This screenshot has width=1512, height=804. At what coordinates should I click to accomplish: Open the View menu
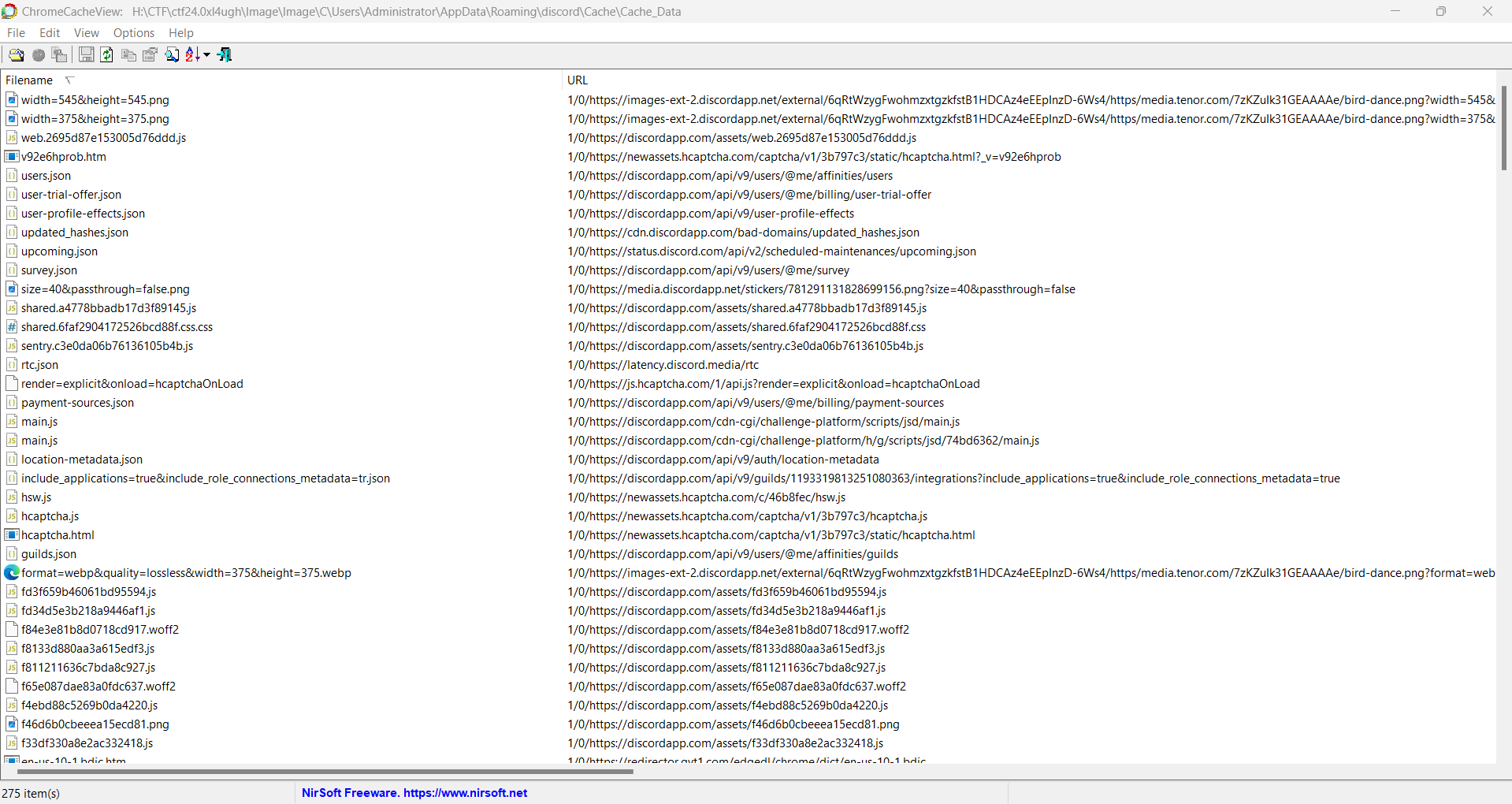(x=87, y=33)
